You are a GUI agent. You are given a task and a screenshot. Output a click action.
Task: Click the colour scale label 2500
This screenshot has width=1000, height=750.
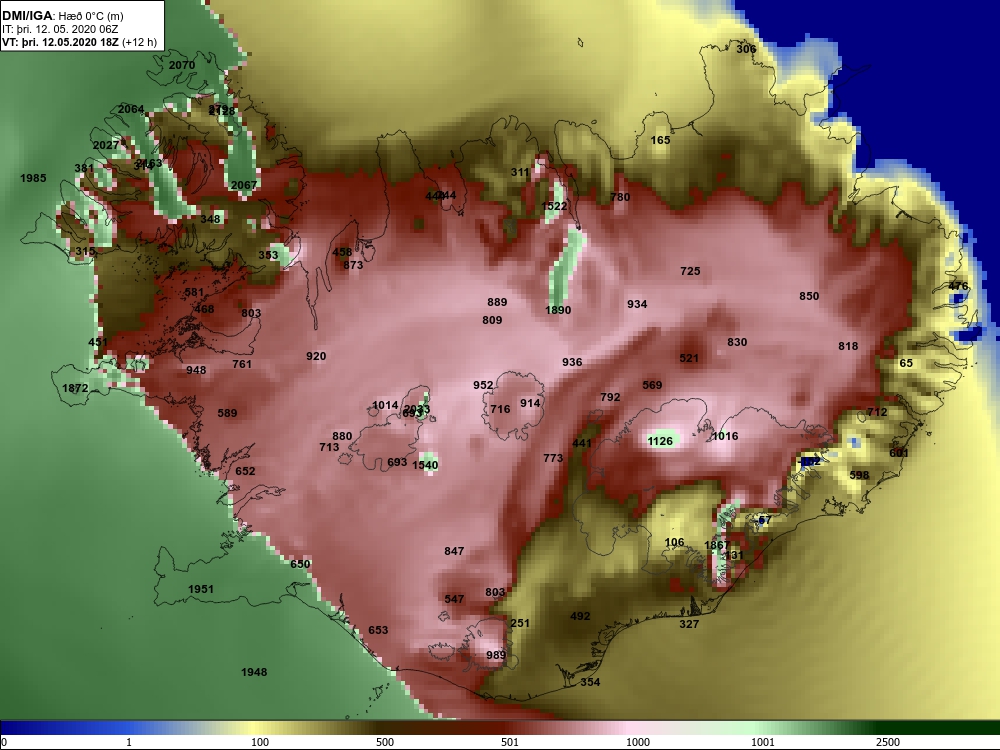click(x=888, y=742)
